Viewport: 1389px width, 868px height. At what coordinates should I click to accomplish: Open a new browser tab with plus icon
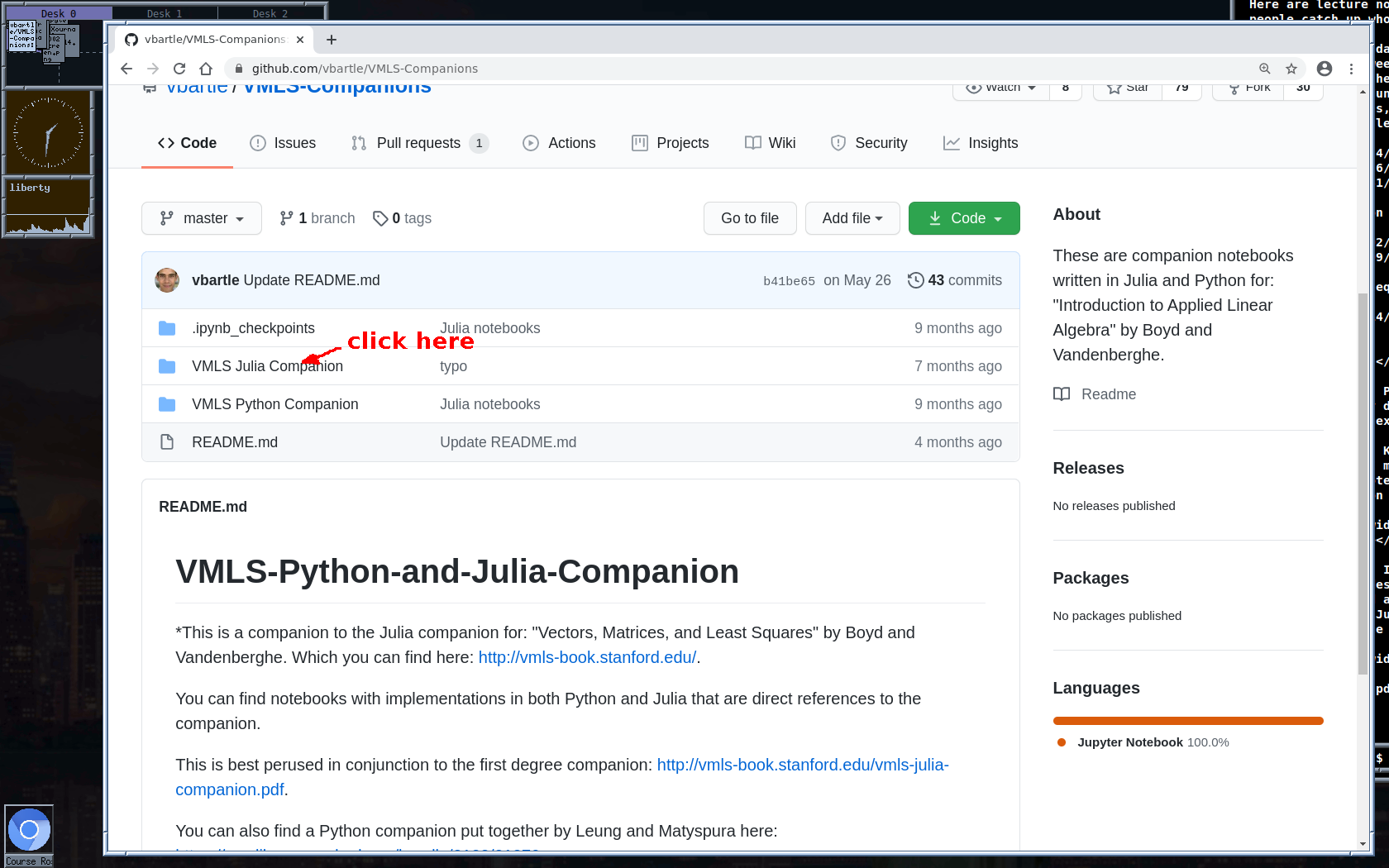pyautogui.click(x=332, y=40)
